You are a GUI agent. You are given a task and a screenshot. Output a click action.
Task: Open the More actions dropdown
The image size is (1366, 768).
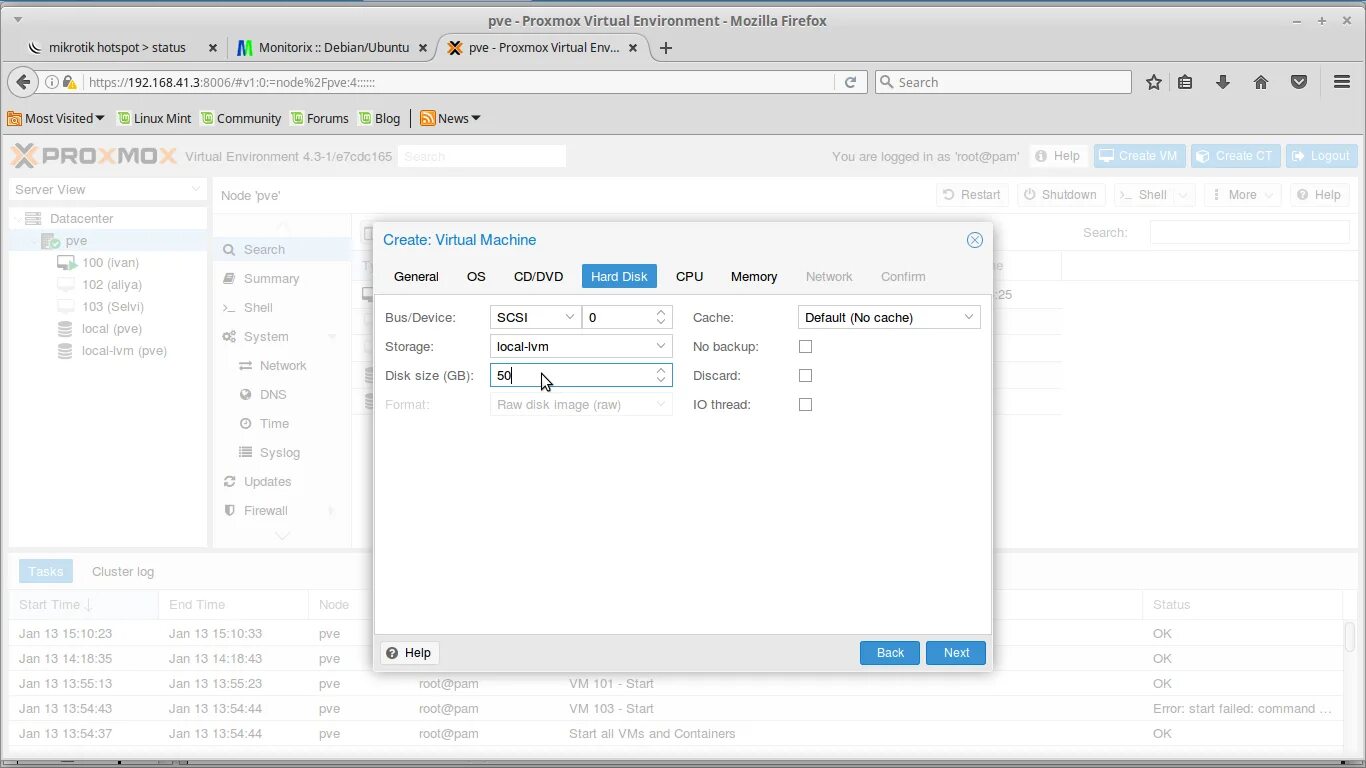[1242, 194]
